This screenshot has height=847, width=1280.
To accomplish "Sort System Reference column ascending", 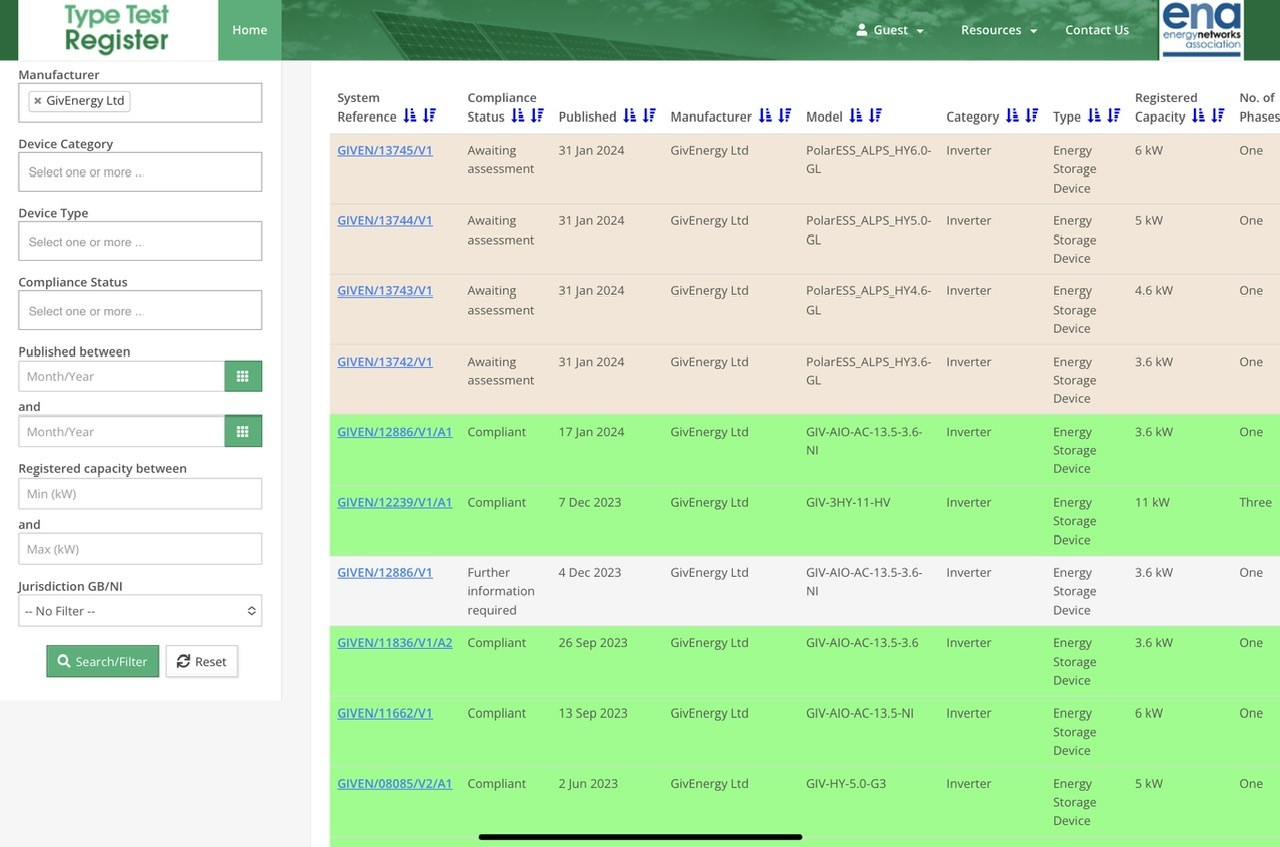I will [409, 116].
